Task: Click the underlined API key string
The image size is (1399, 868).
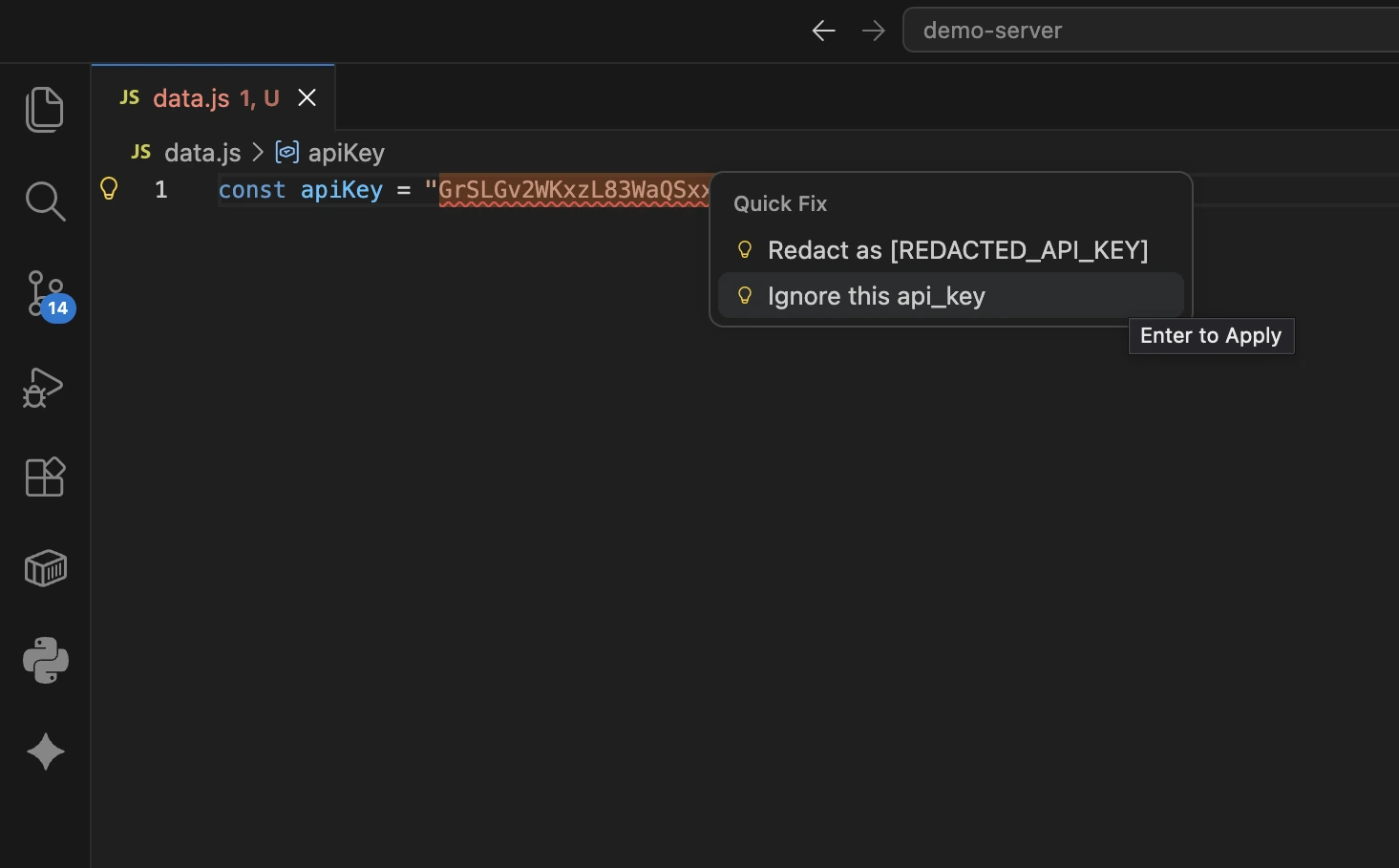Action: [573, 190]
